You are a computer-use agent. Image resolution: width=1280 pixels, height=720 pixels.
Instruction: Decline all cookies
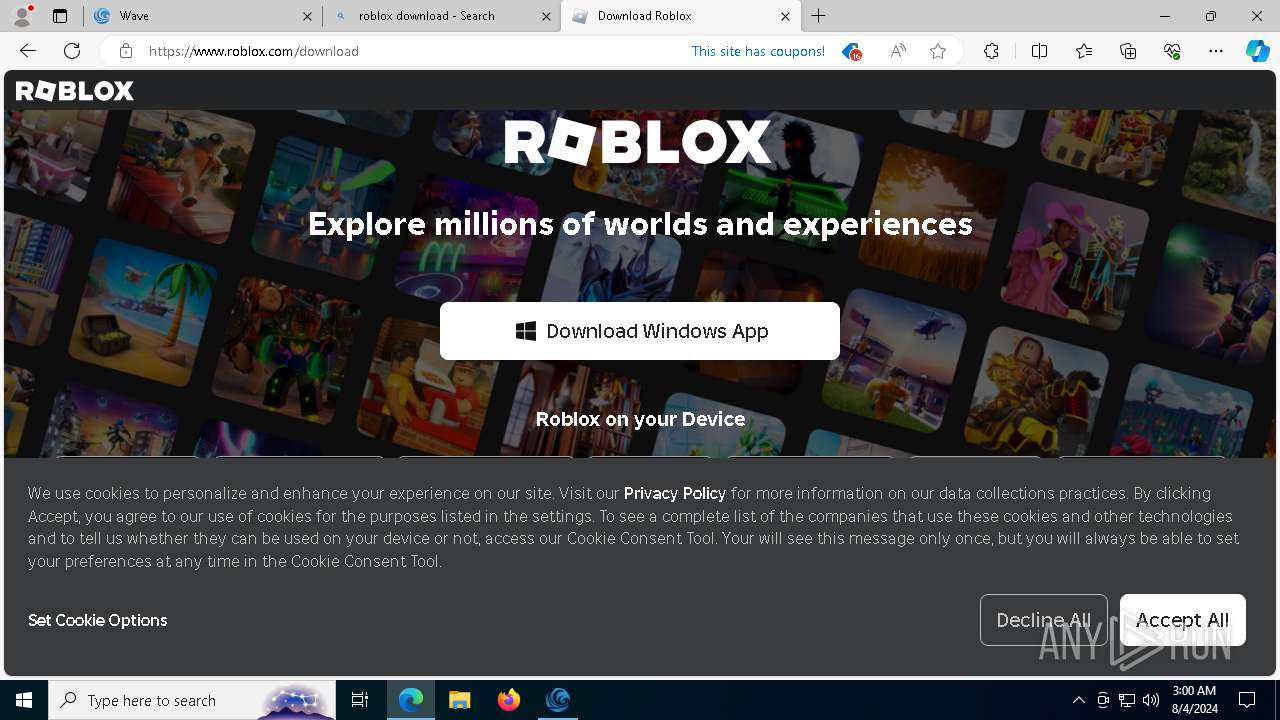coord(1044,620)
